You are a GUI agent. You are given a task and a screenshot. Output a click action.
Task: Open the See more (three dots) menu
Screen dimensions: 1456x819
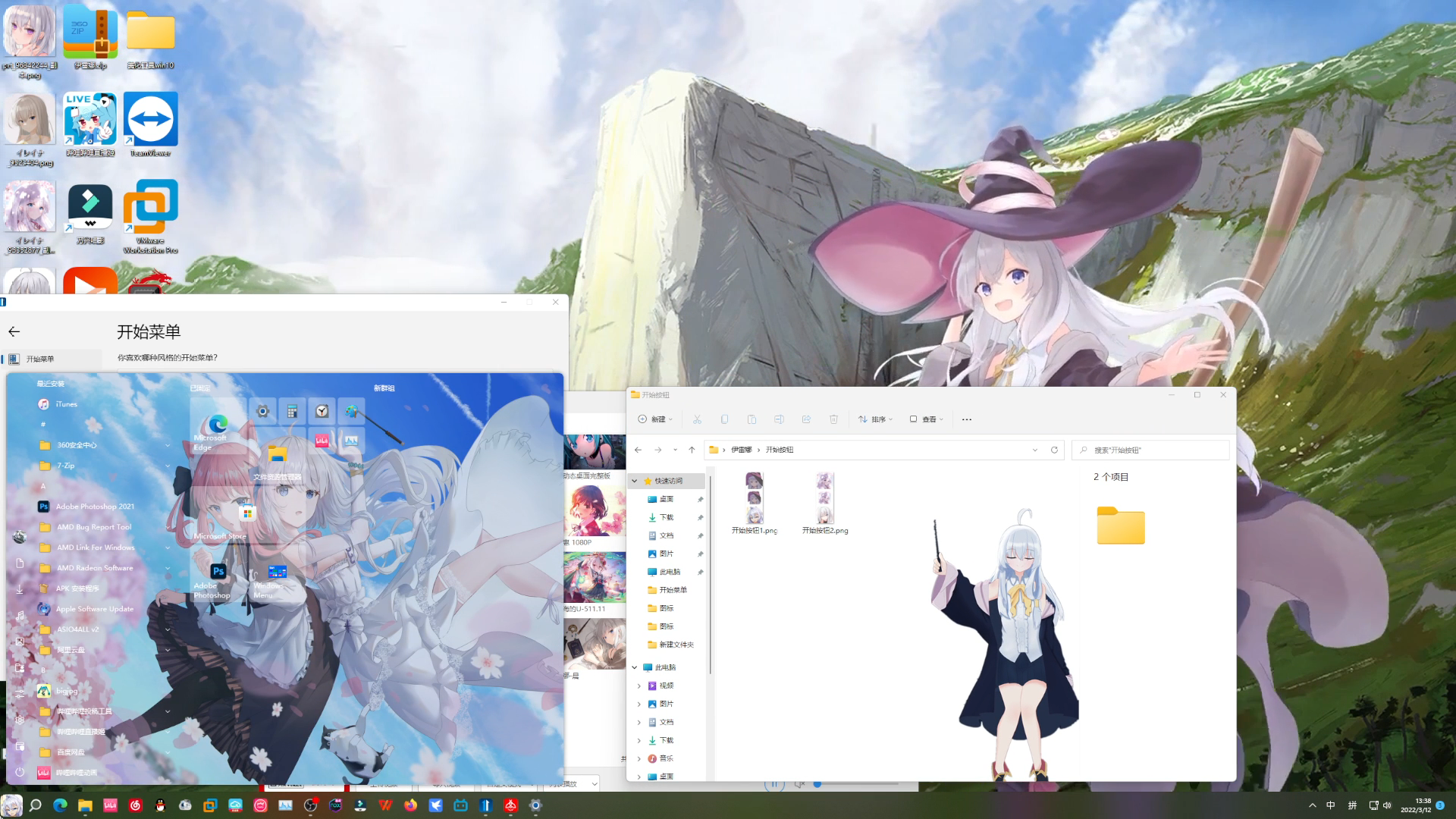(966, 419)
